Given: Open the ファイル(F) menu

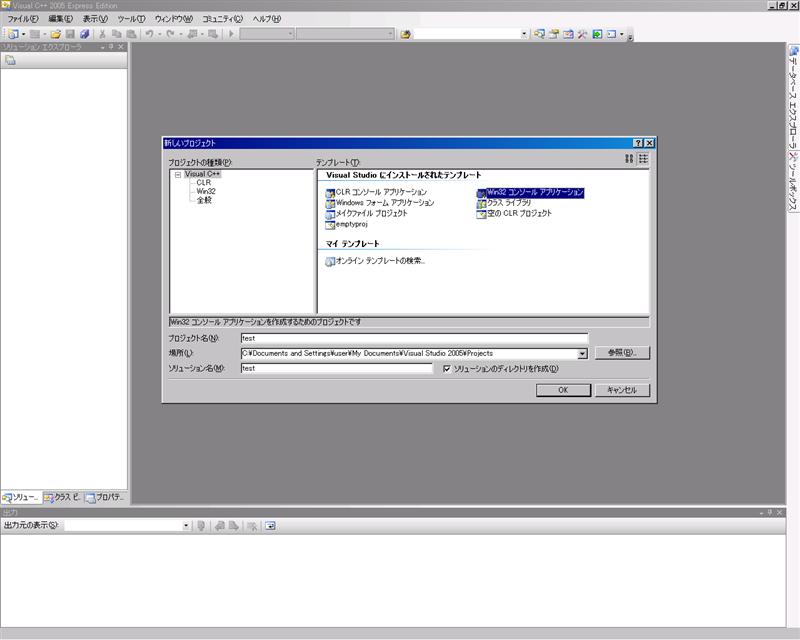Looking at the screenshot, I should 22,19.
